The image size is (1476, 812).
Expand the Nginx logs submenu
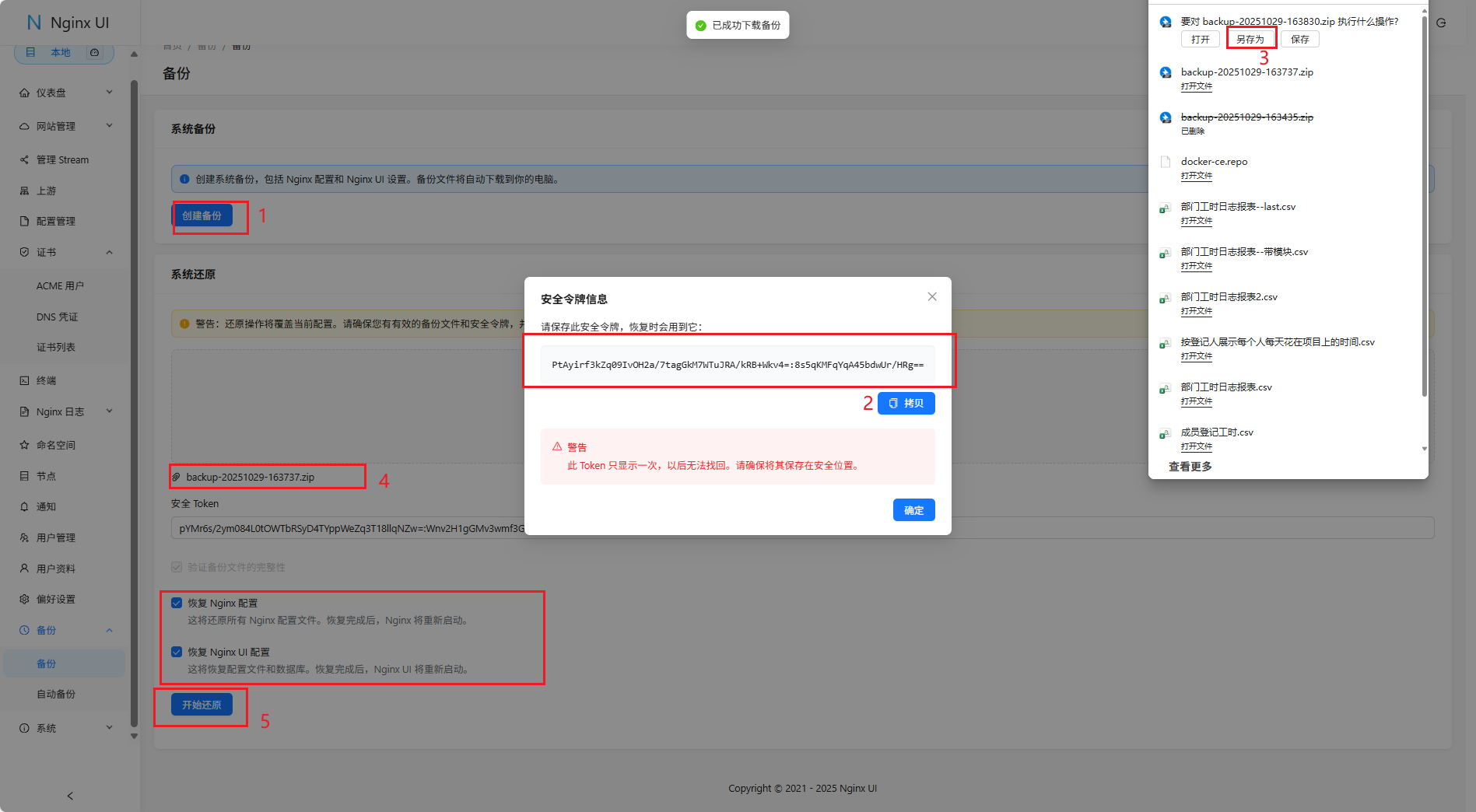(x=109, y=411)
